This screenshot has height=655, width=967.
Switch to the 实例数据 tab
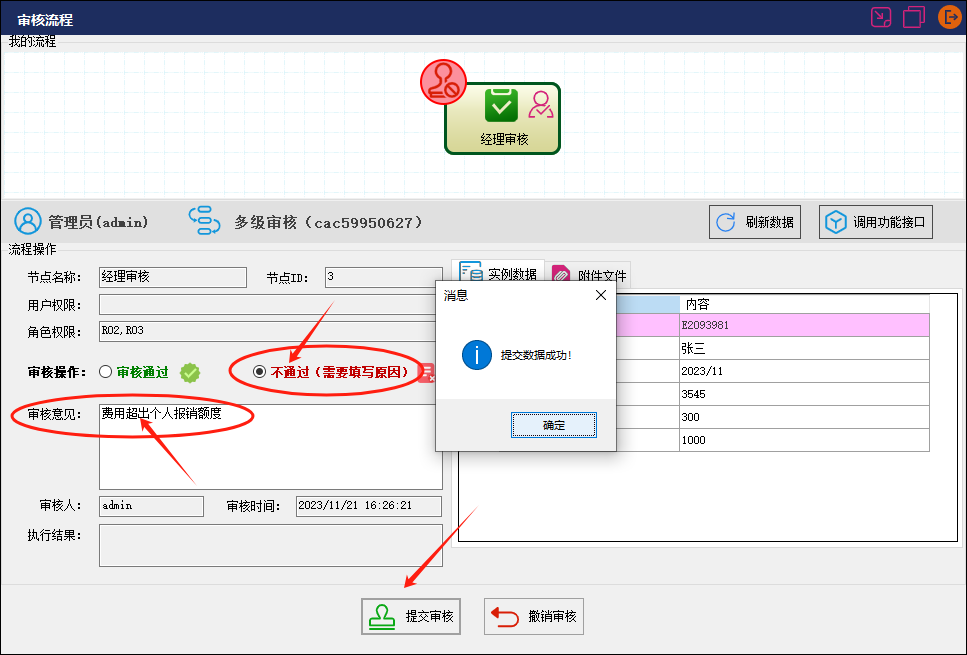(498, 274)
